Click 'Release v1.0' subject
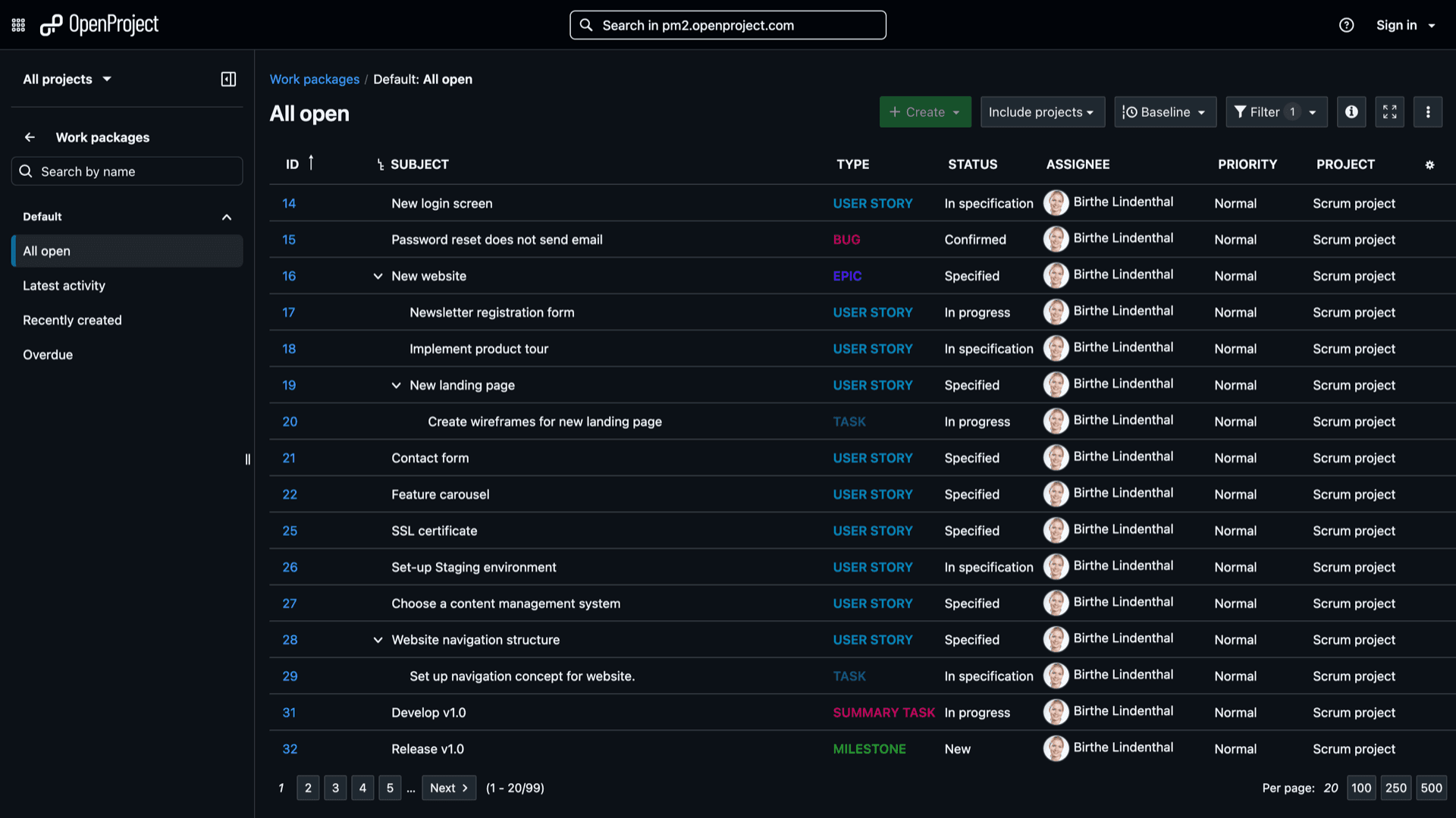Viewport: 1456px width, 818px height. coord(428,749)
